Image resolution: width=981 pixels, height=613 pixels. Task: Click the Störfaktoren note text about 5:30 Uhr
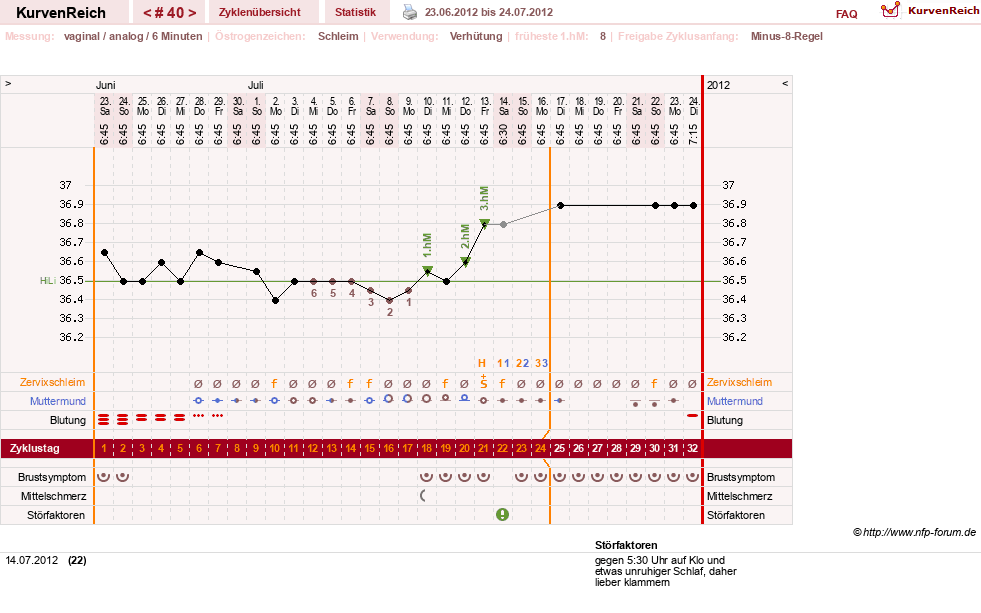click(x=666, y=571)
